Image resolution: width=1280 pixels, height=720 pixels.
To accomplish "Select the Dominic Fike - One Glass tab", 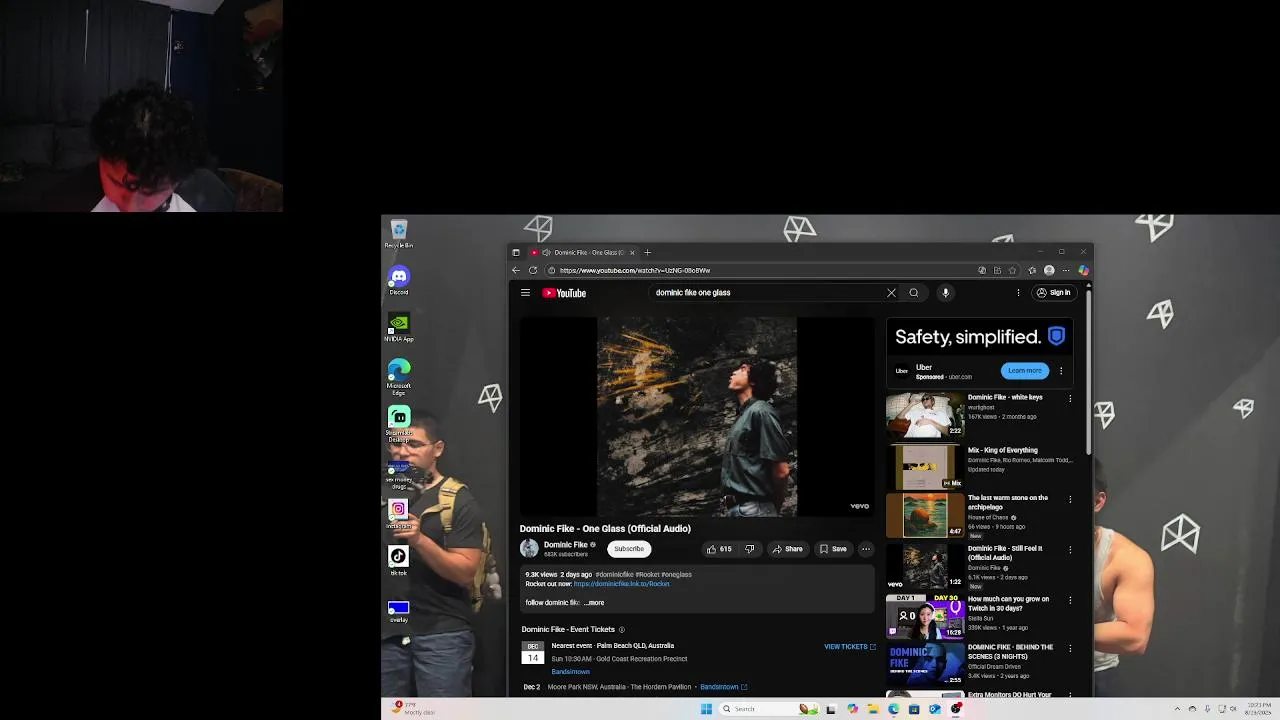I will click(x=583, y=252).
